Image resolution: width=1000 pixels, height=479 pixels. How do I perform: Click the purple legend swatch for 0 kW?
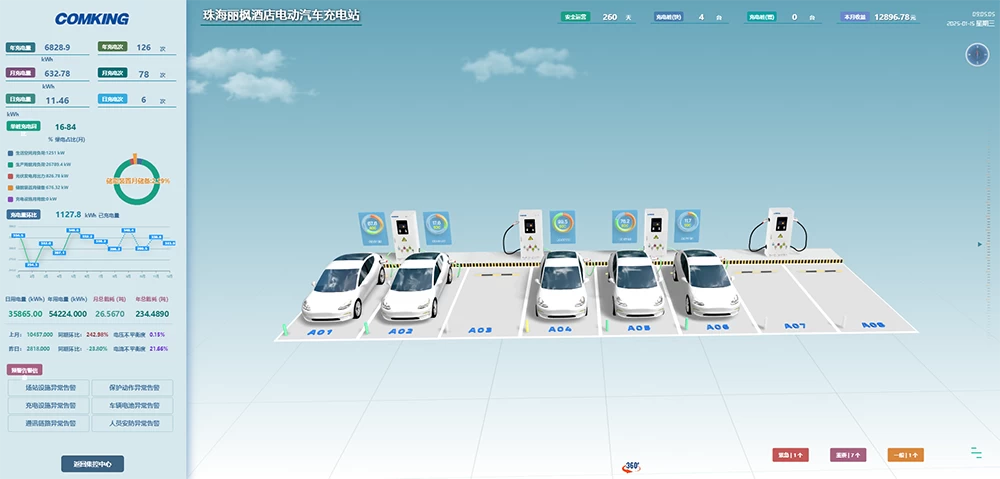[10, 199]
